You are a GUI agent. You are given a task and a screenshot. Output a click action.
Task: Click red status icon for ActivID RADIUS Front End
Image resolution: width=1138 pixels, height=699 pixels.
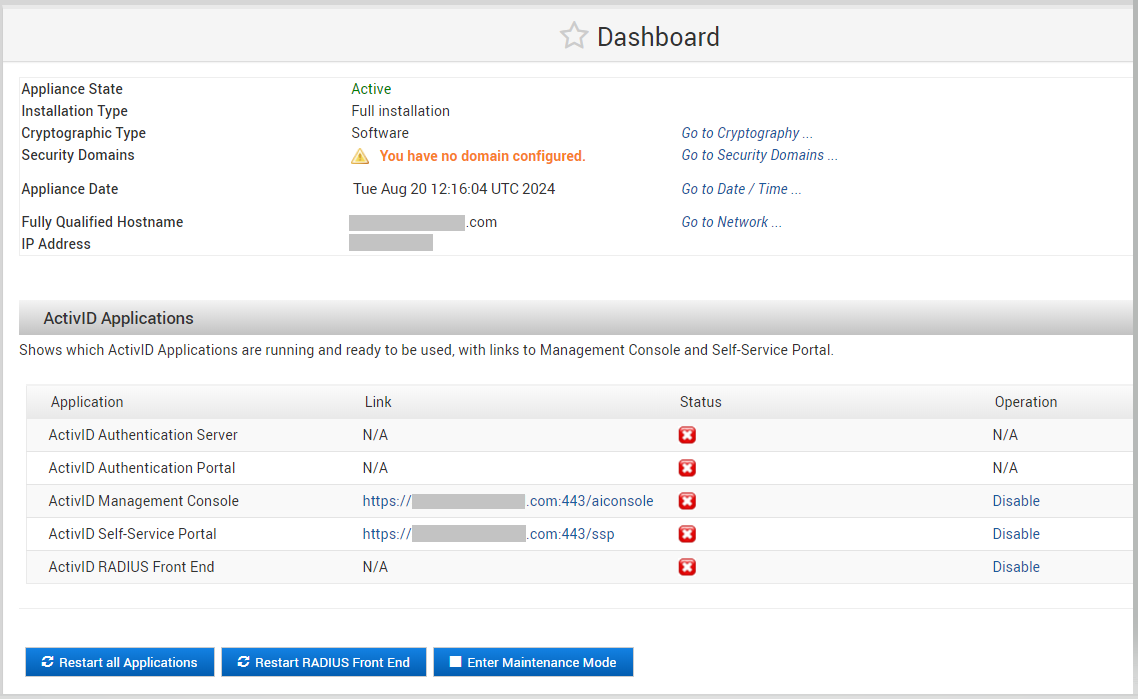687,567
